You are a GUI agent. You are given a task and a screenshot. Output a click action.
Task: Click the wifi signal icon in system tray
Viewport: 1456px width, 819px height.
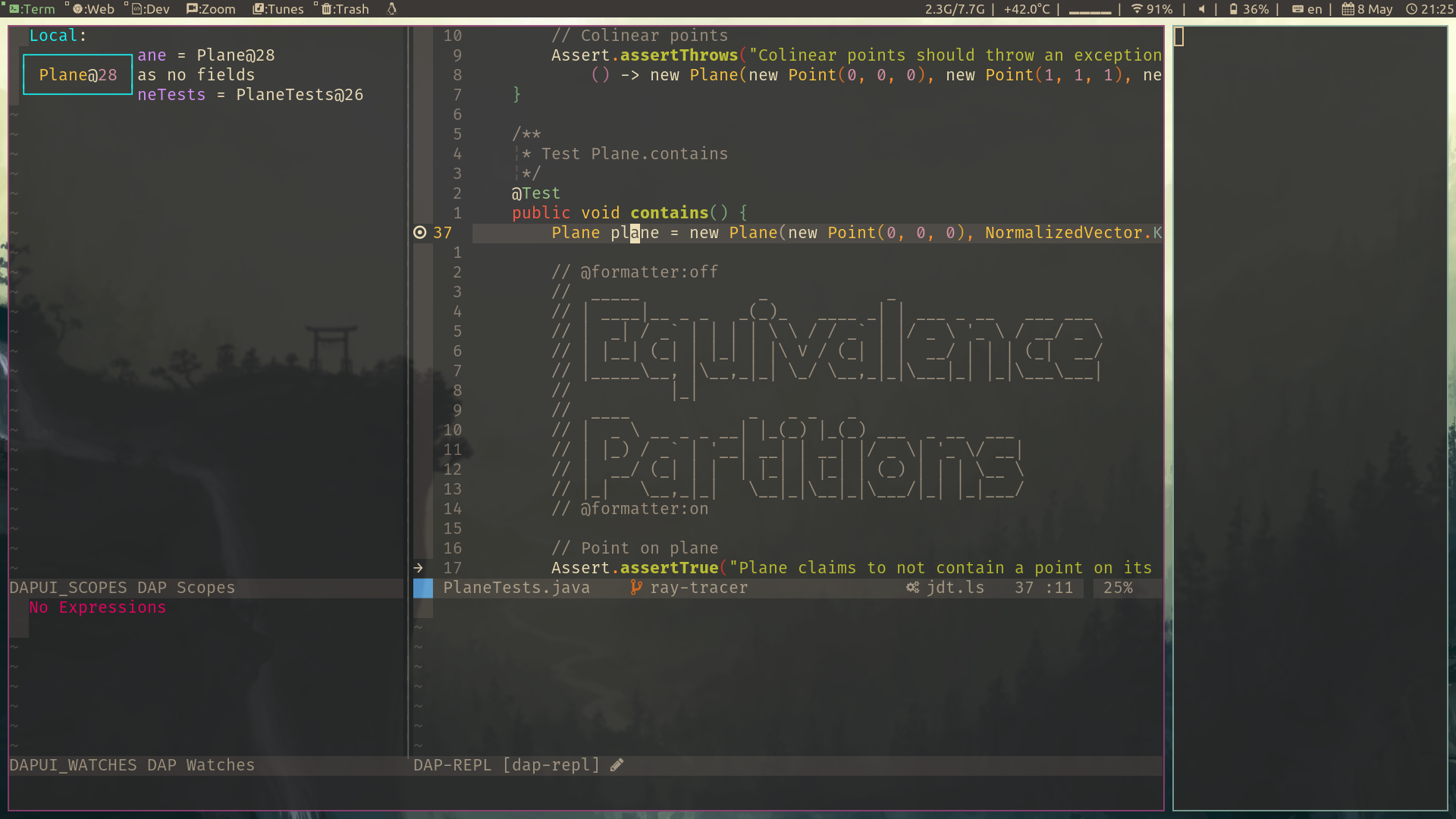(x=1137, y=9)
